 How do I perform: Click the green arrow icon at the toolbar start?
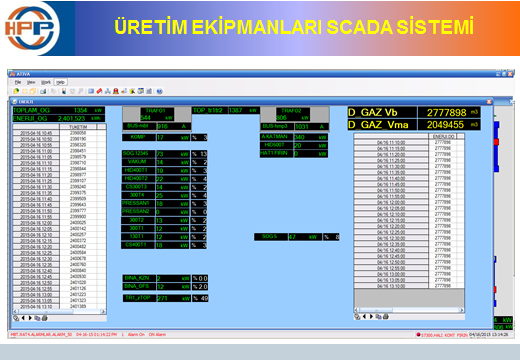pos(16,91)
